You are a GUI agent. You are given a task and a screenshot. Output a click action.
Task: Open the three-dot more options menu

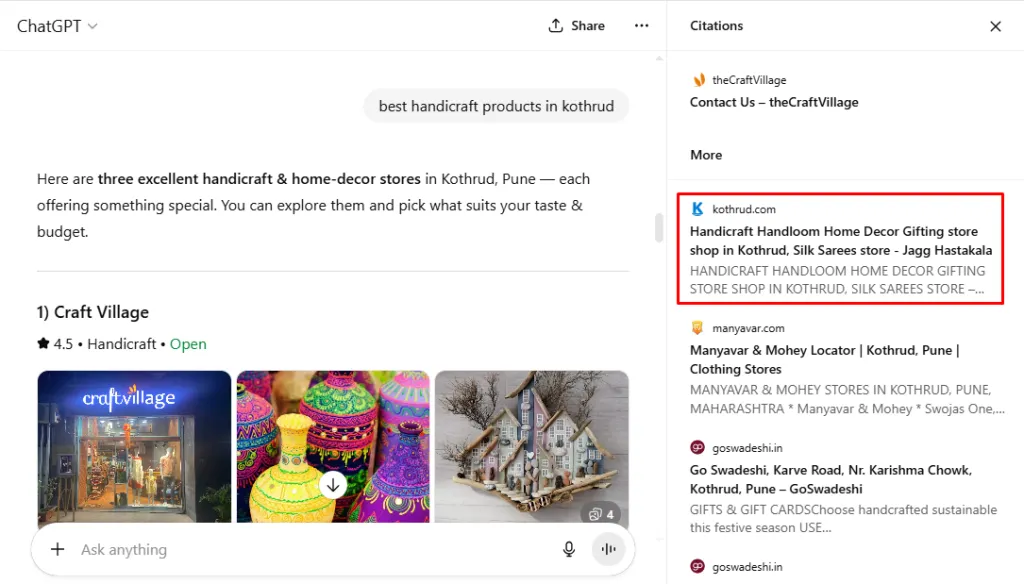[642, 26]
